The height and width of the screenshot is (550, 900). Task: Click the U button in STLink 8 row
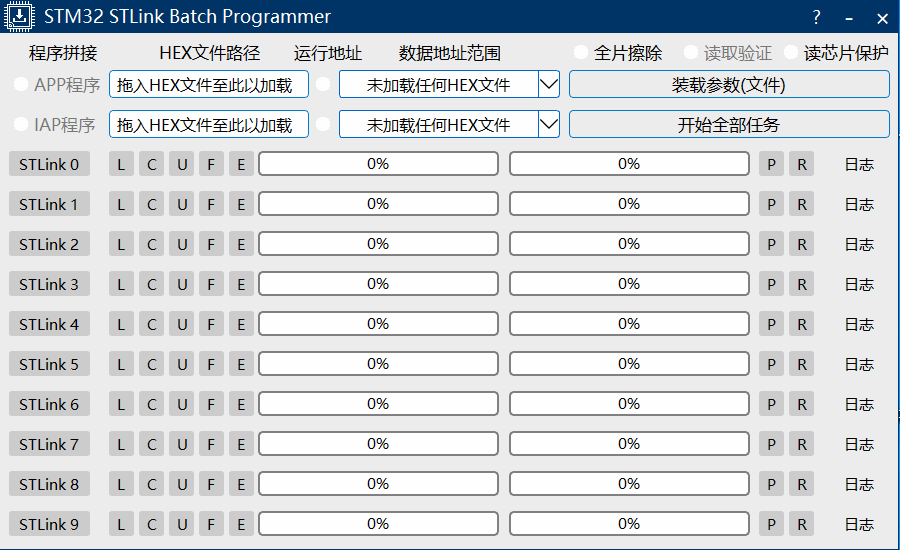tap(181, 484)
